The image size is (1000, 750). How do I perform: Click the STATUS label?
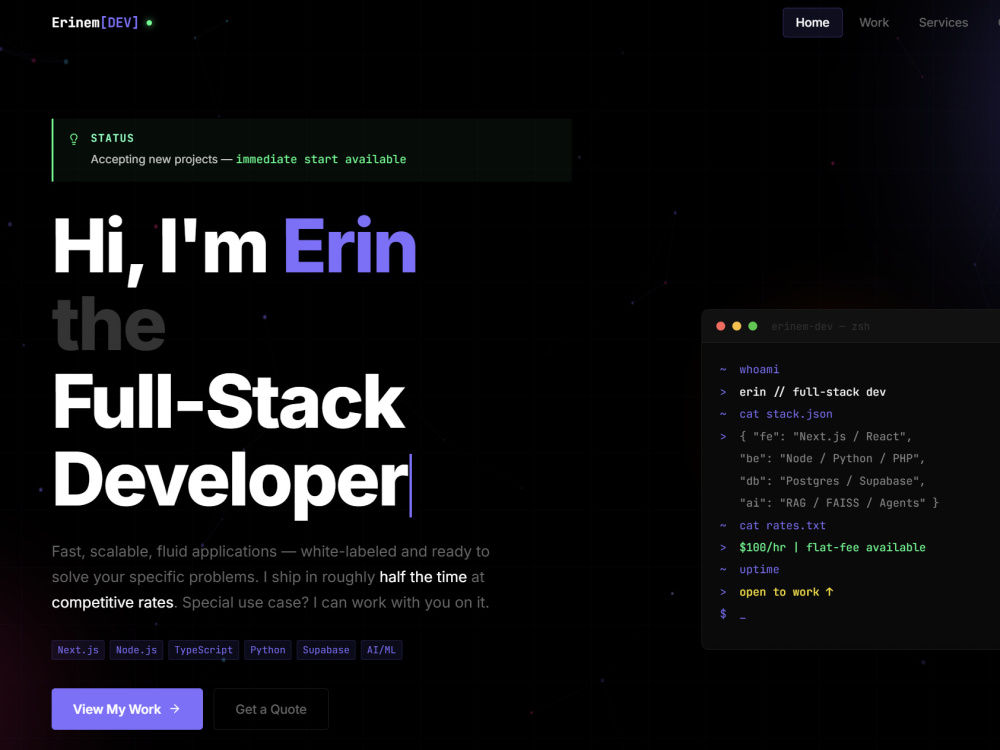click(112, 138)
